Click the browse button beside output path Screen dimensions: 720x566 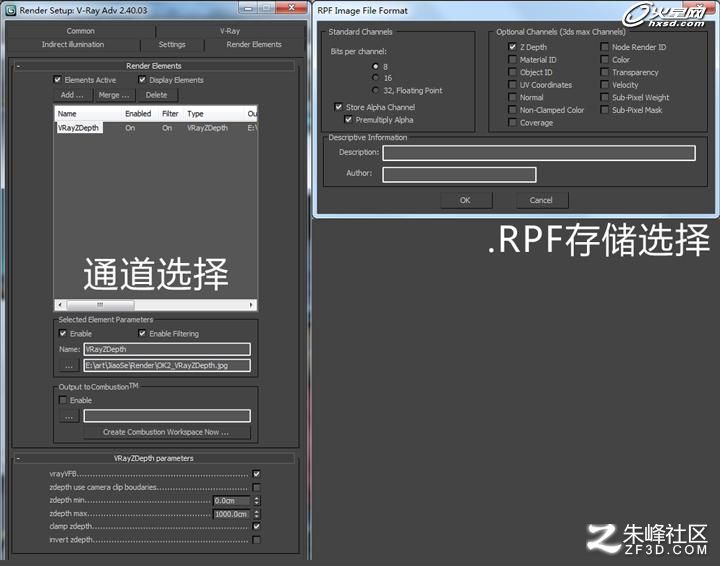click(x=69, y=366)
